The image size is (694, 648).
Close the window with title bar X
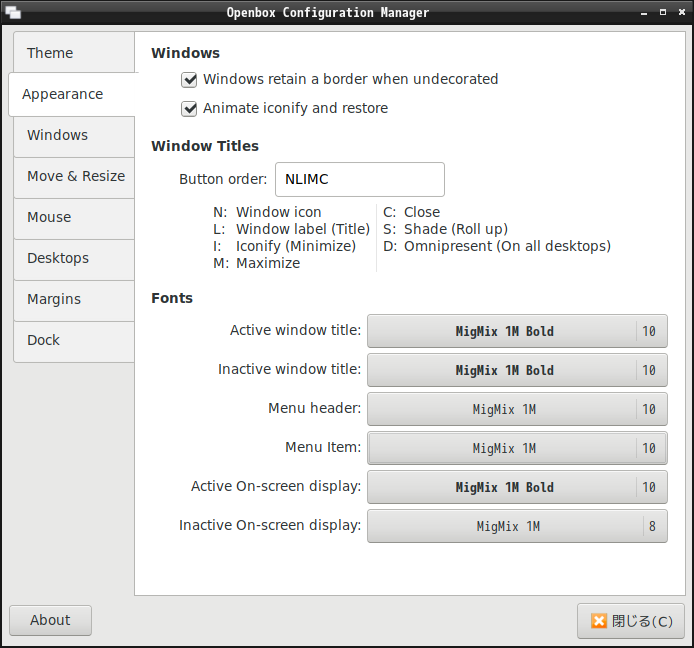682,12
